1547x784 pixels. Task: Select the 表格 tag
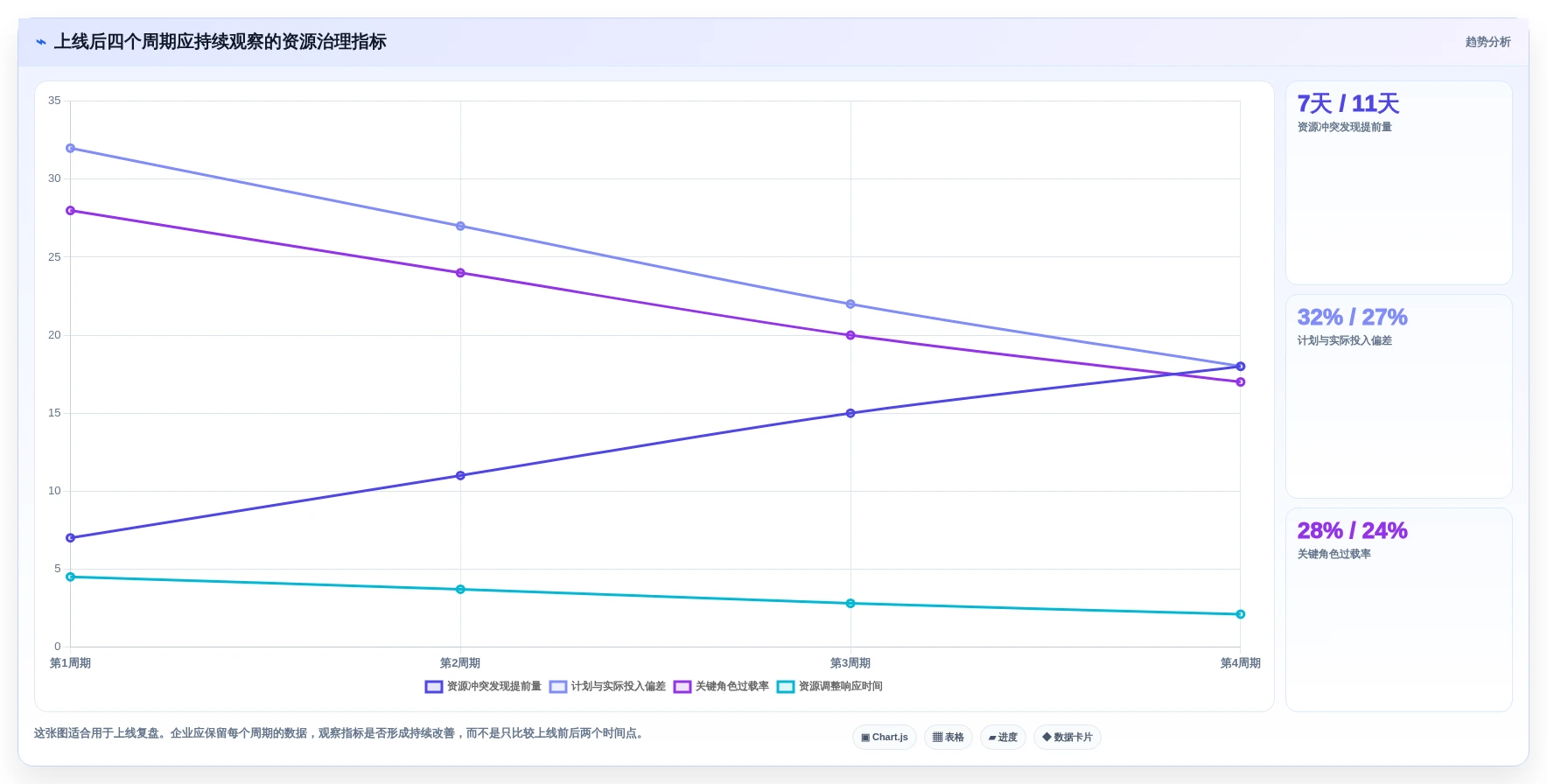click(948, 738)
